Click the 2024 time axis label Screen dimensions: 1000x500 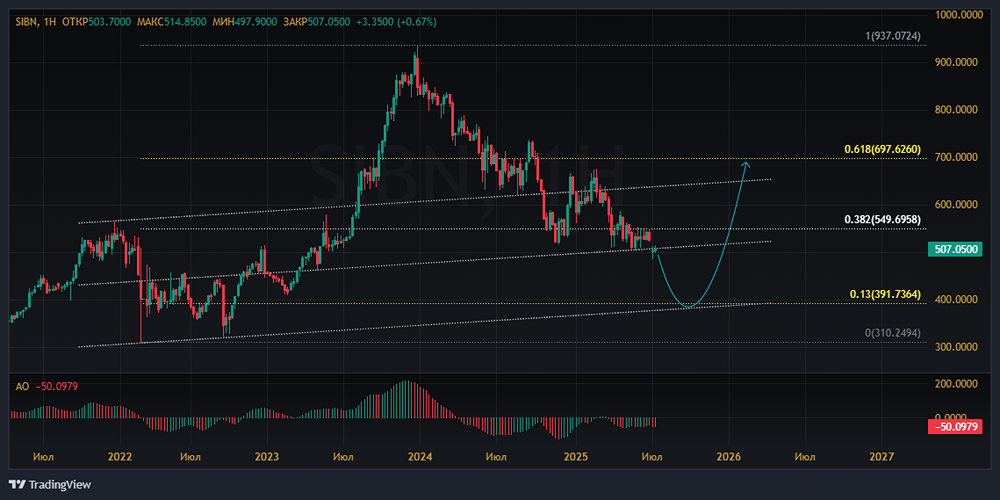click(420, 457)
